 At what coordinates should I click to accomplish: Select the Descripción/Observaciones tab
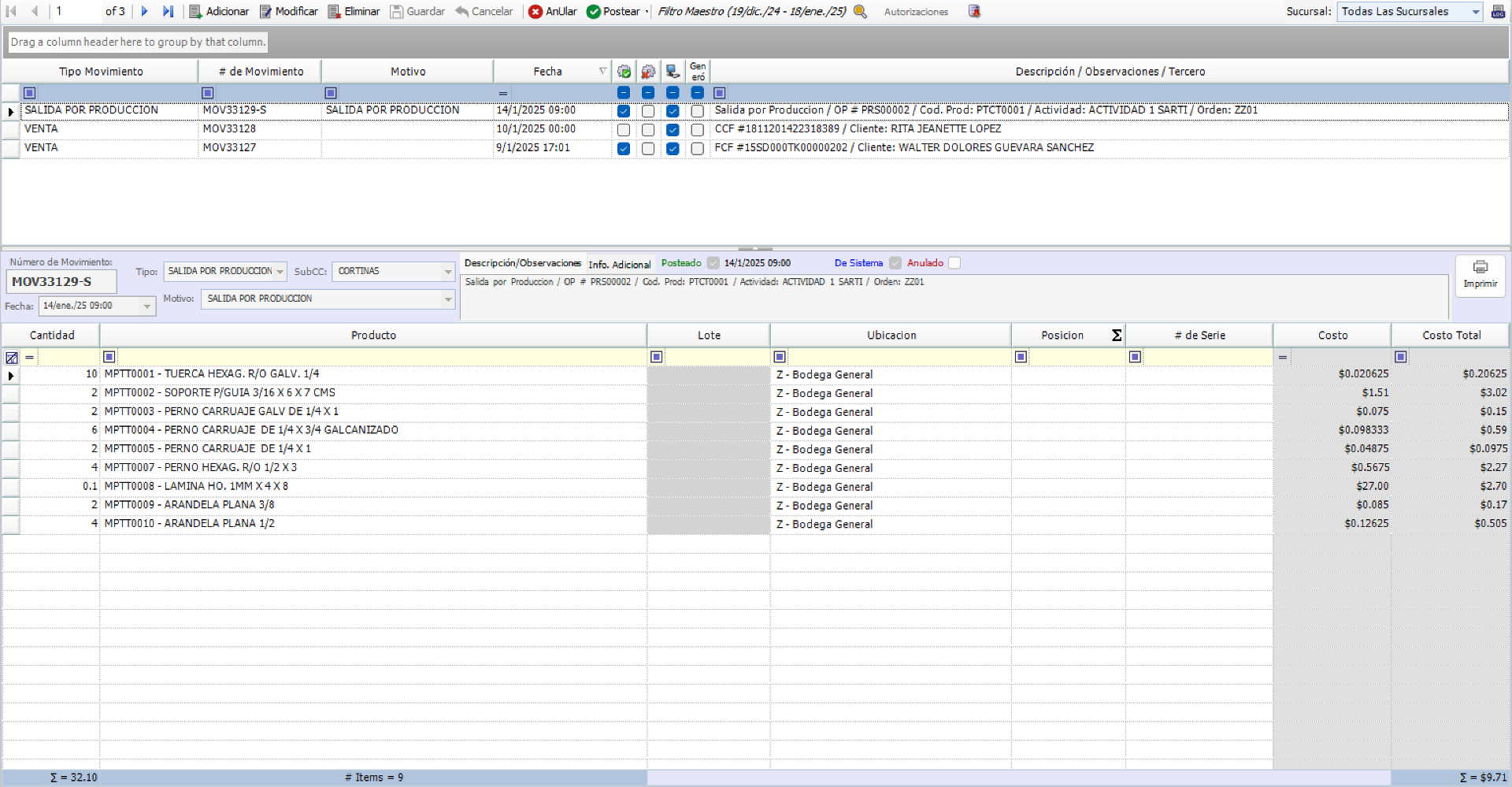click(x=522, y=263)
